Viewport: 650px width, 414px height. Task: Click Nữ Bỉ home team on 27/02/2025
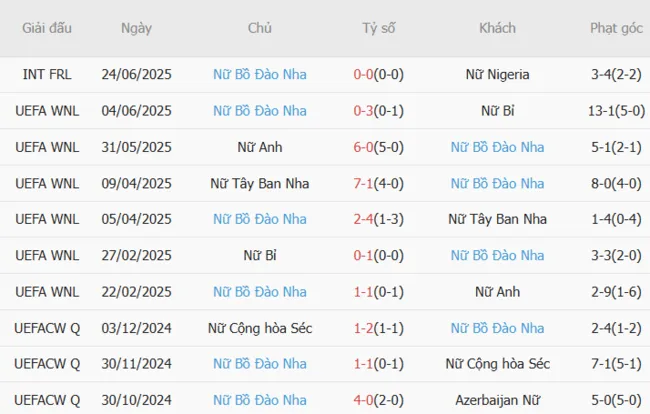260,255
